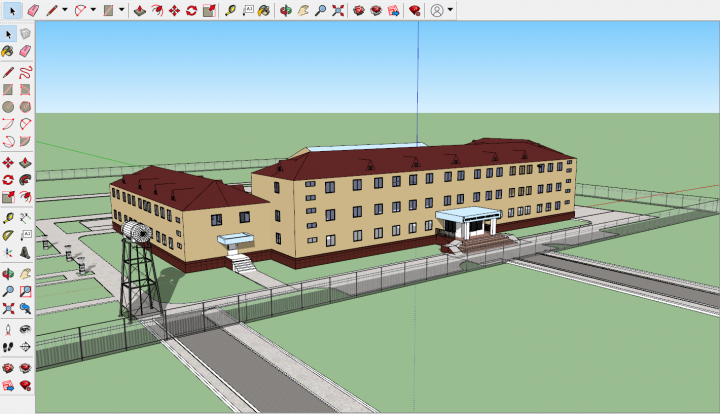The width and height of the screenshot is (720, 414).
Task: Select the Position Camera tool
Action: (x=8, y=330)
